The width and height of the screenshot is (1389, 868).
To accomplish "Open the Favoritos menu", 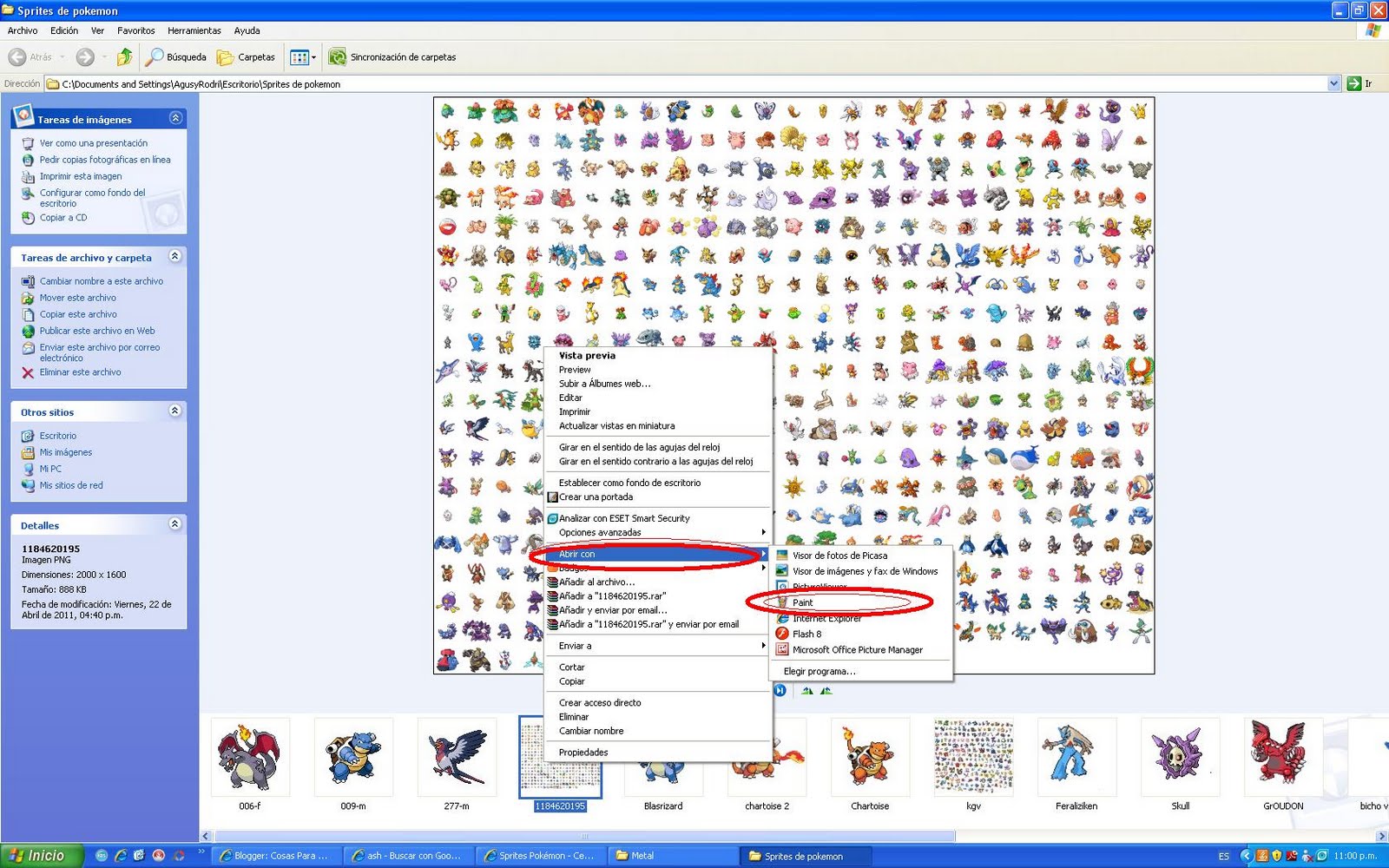I will click(x=136, y=30).
